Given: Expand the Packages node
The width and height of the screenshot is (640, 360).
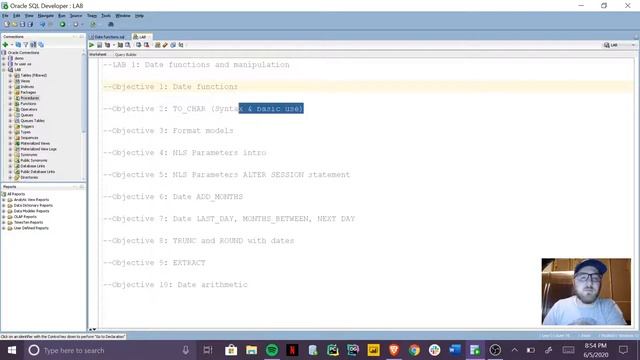Looking at the screenshot, I should (x=10, y=93).
